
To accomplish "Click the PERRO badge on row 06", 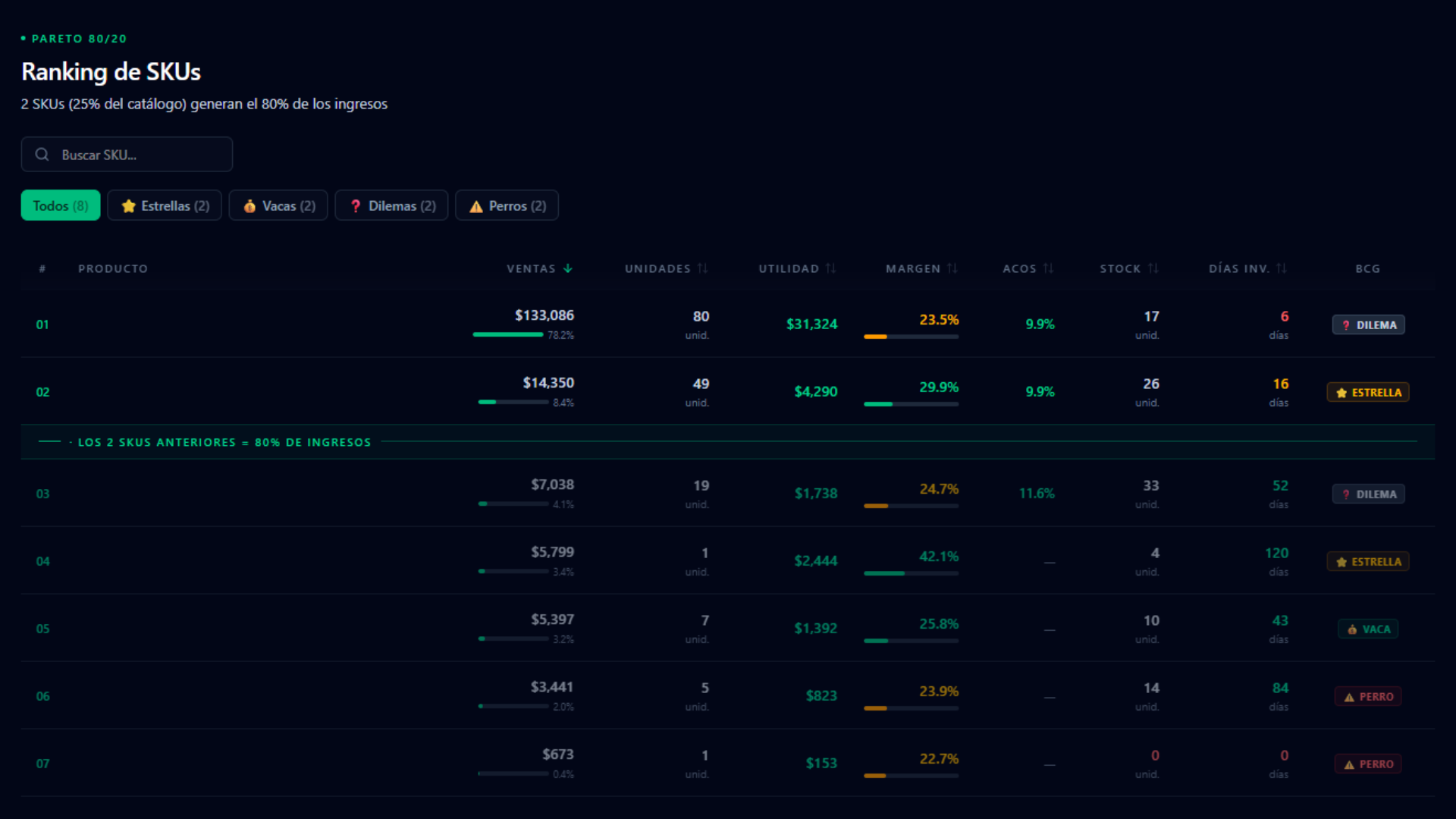I will point(1368,696).
